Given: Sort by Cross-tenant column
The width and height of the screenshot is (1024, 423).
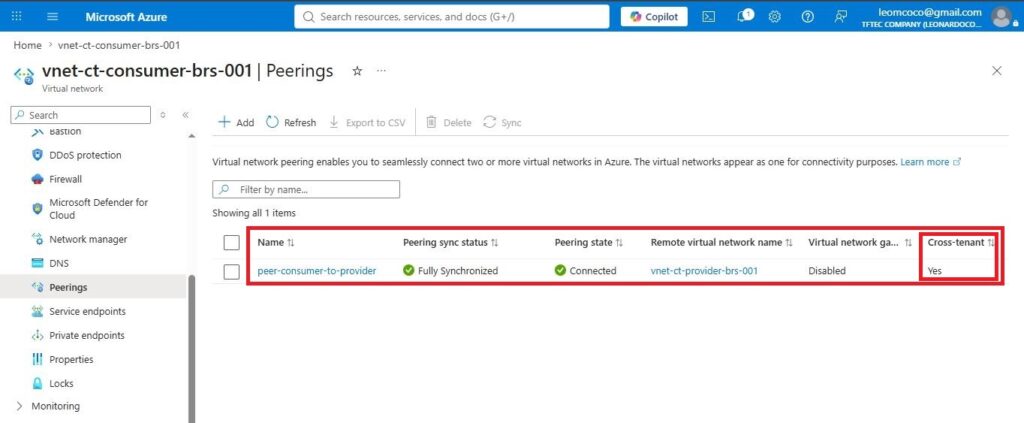Looking at the screenshot, I should 961,242.
